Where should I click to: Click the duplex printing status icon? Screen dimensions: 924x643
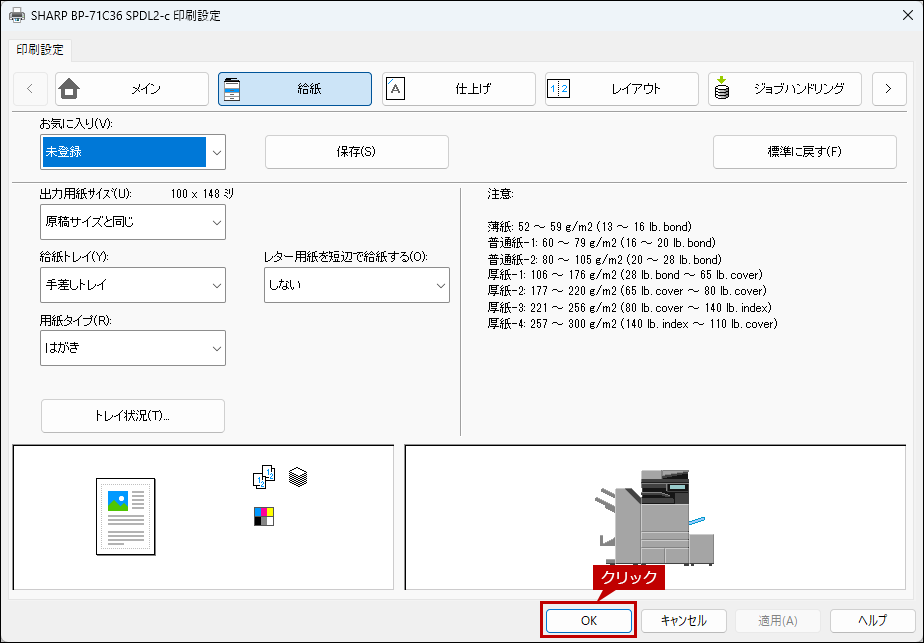(262, 478)
